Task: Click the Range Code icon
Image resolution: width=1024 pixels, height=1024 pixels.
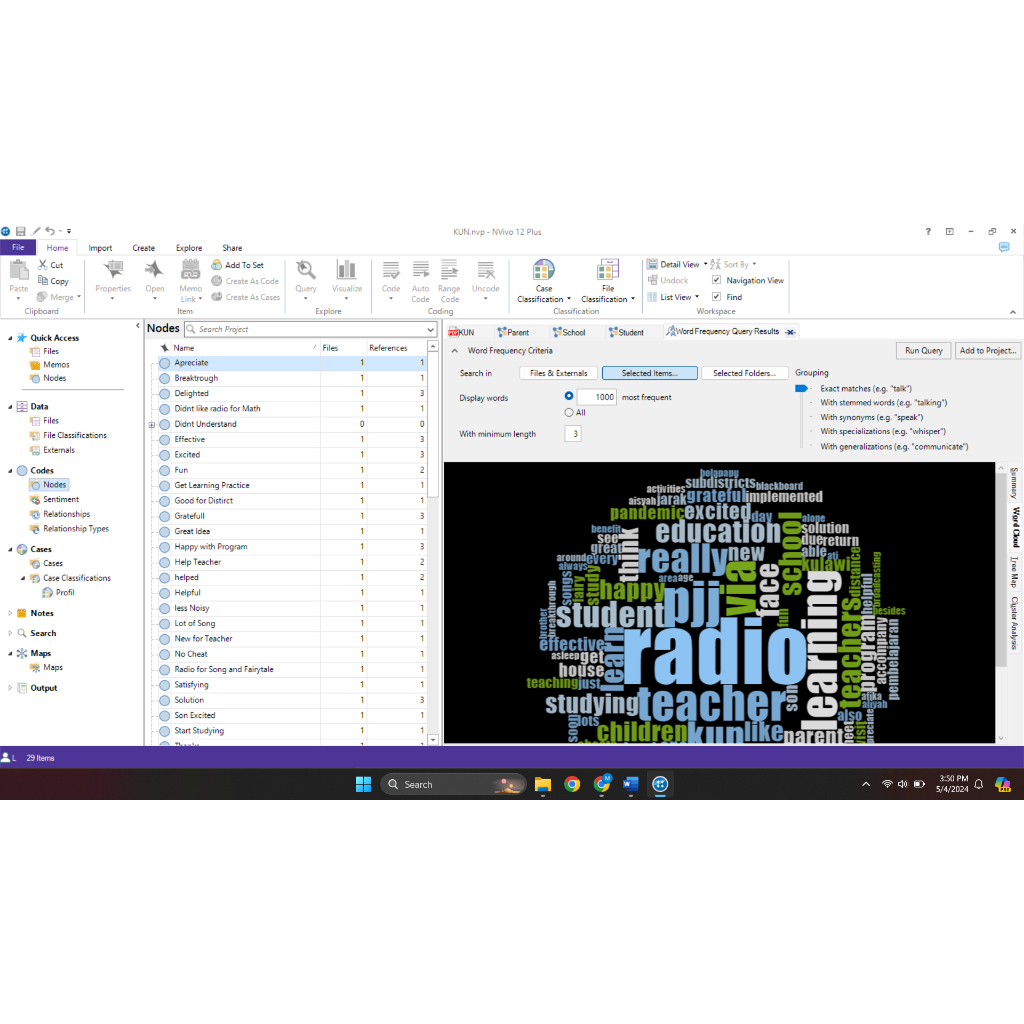Action: click(449, 270)
